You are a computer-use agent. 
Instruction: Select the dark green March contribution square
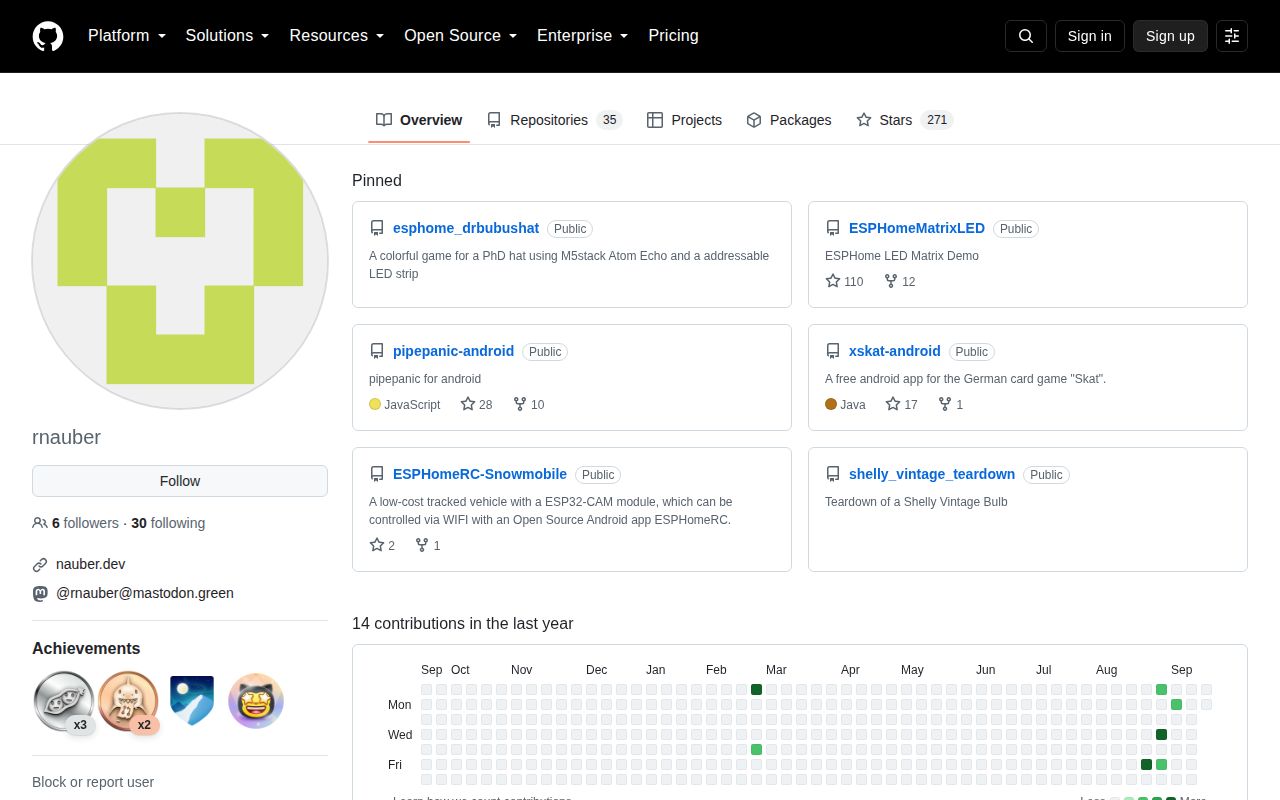point(757,689)
